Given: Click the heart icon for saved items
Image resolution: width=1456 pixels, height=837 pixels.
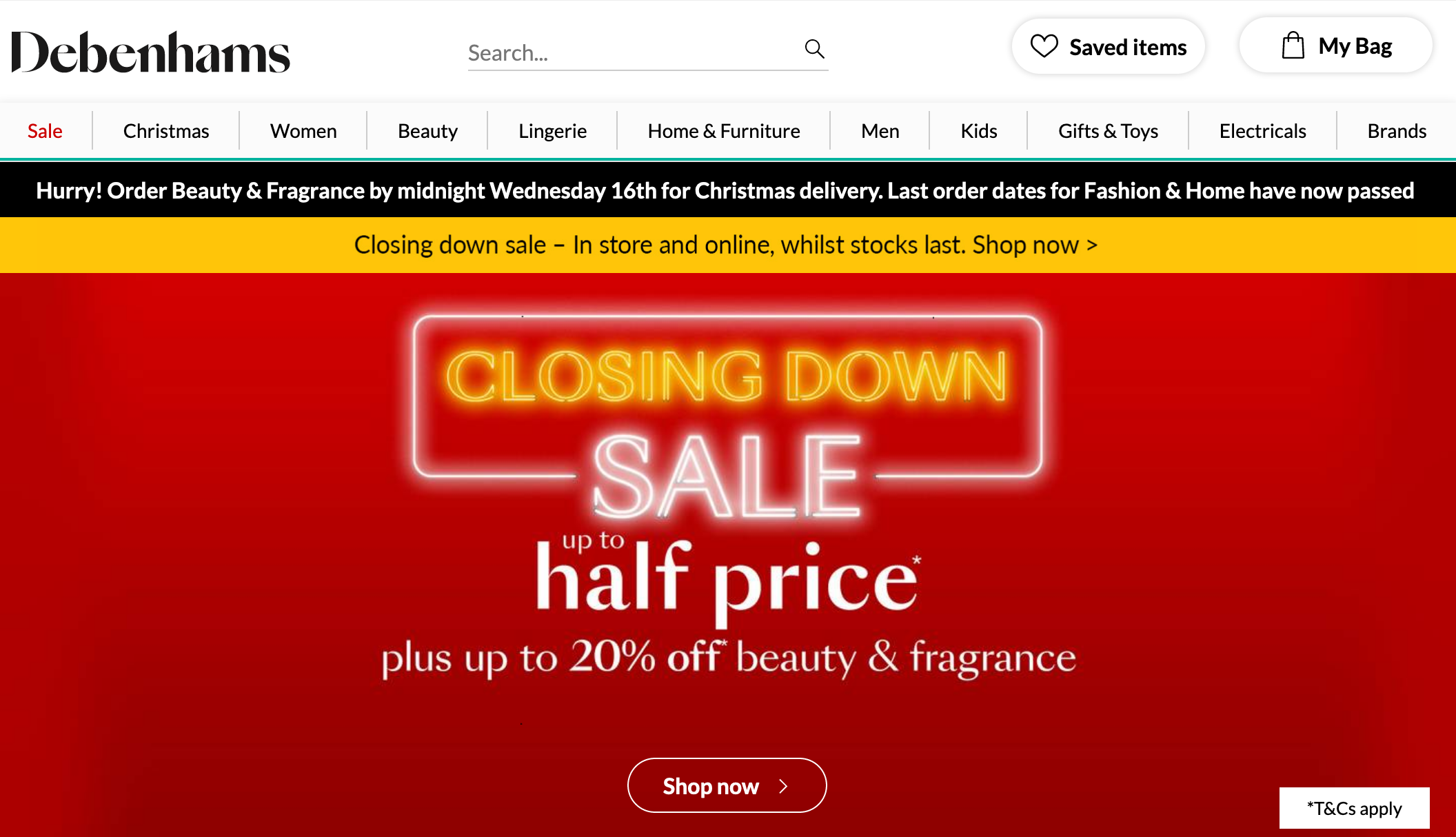Looking at the screenshot, I should [1044, 46].
